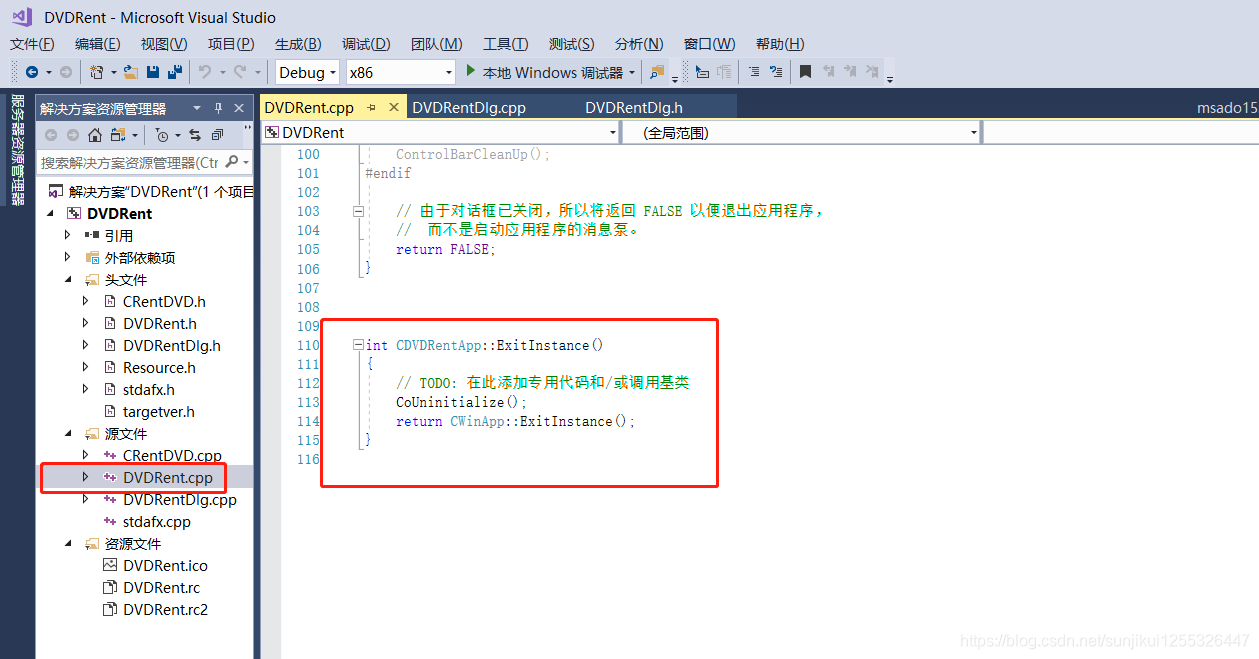The width and height of the screenshot is (1259, 659).
Task: Expand the CRentDVD.h node arrow
Action: tap(85, 301)
